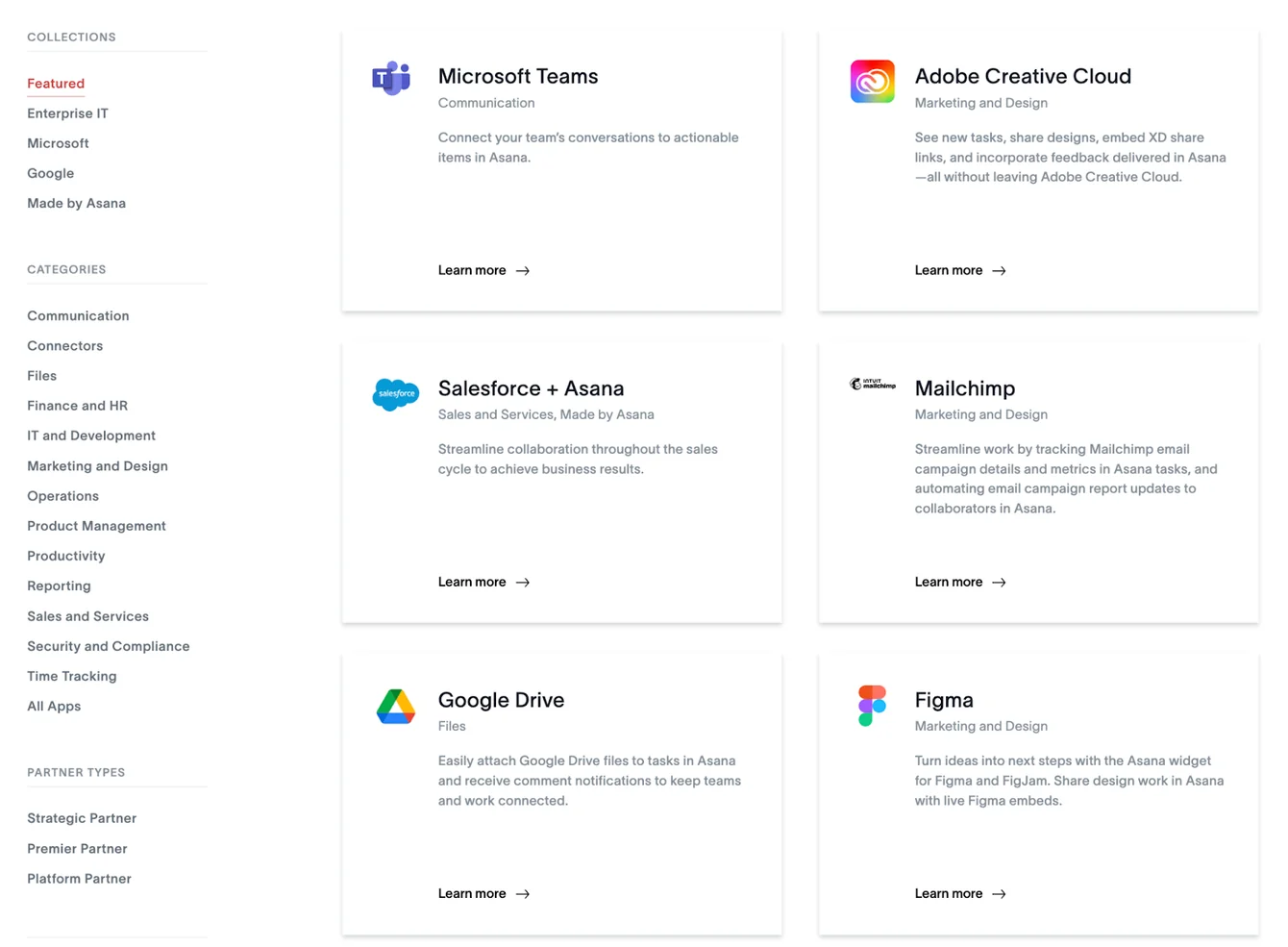Screen dimensions: 1288x947
Task: Open Learn more on Figma card
Action: (x=960, y=893)
